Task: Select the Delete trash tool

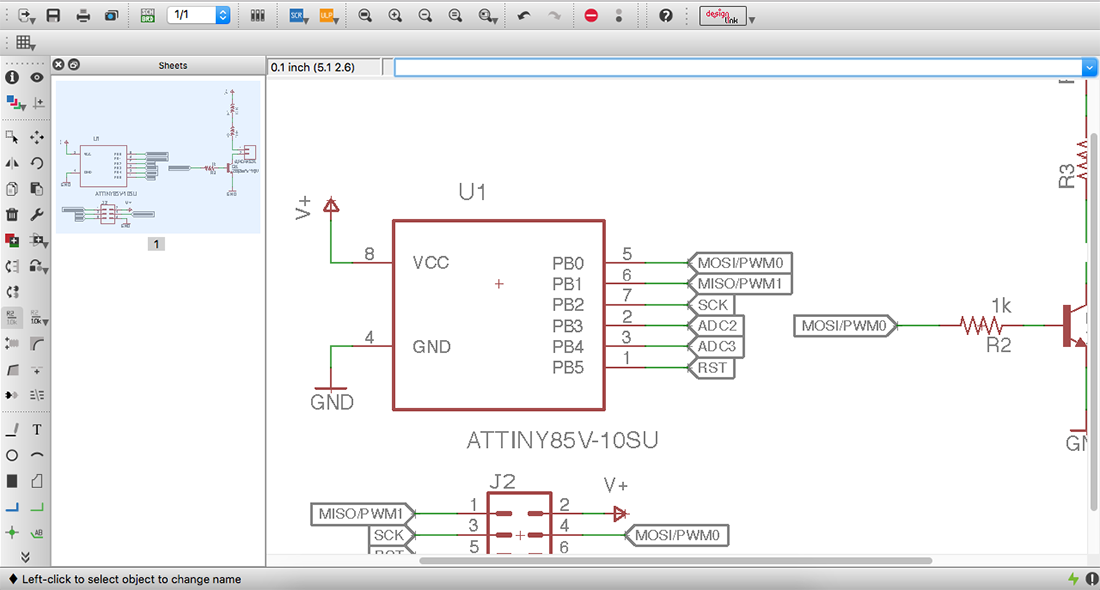Action: pos(12,215)
